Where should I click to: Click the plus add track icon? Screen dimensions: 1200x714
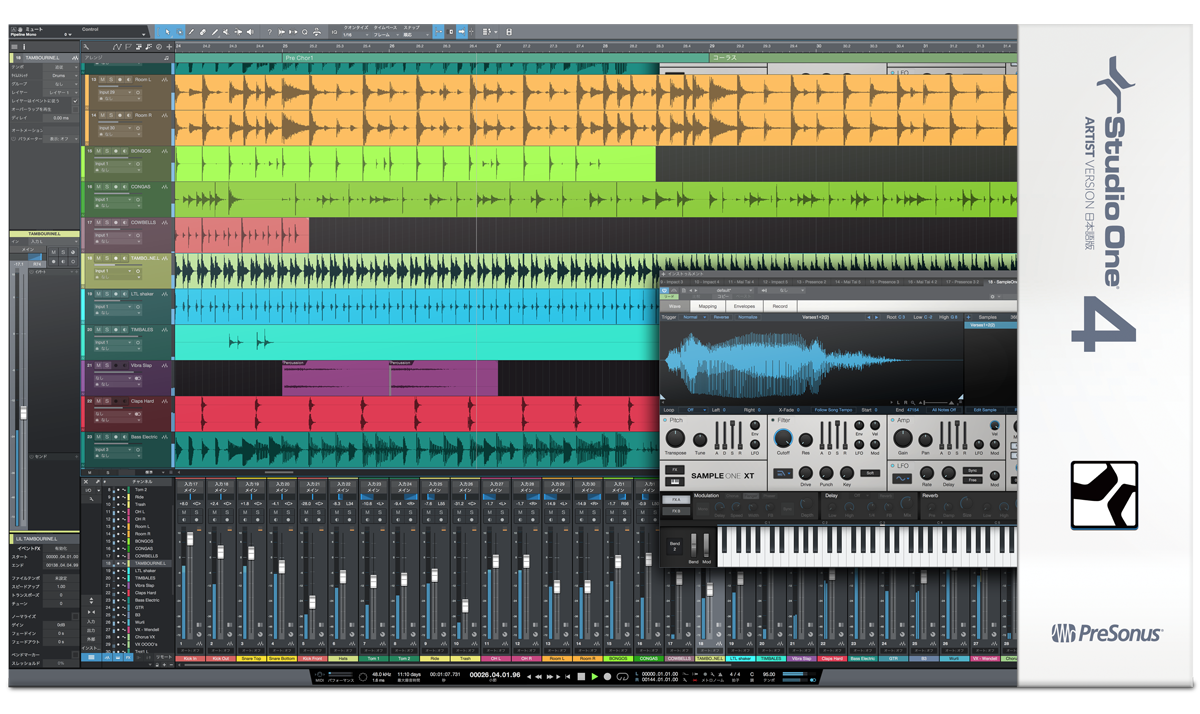pos(169,46)
